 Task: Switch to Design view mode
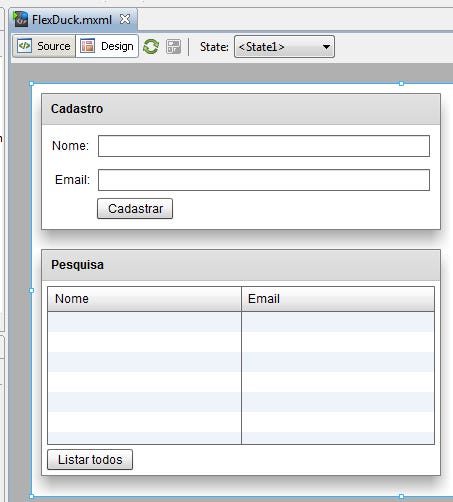(107, 46)
